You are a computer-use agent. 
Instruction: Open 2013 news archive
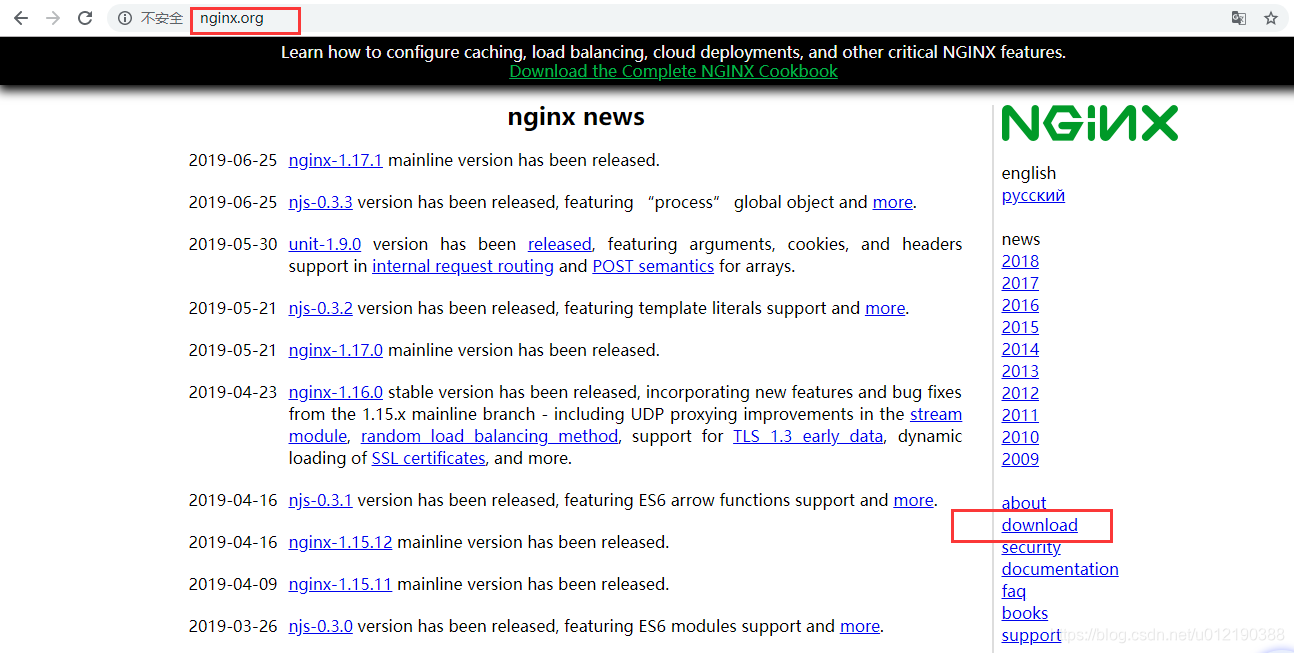[1020, 371]
